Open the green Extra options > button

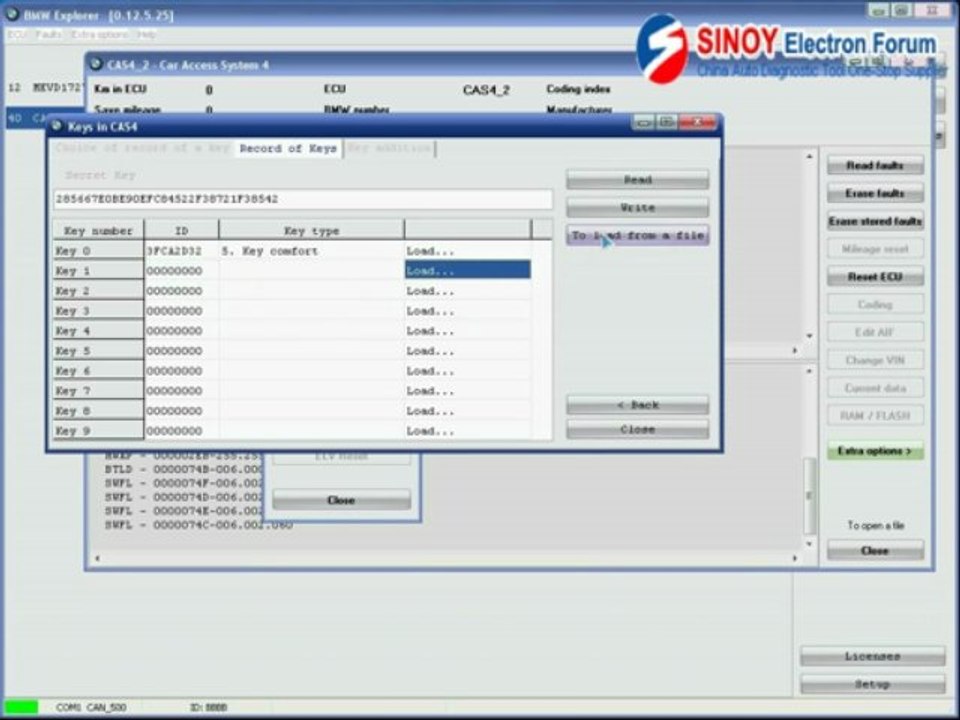(x=875, y=451)
